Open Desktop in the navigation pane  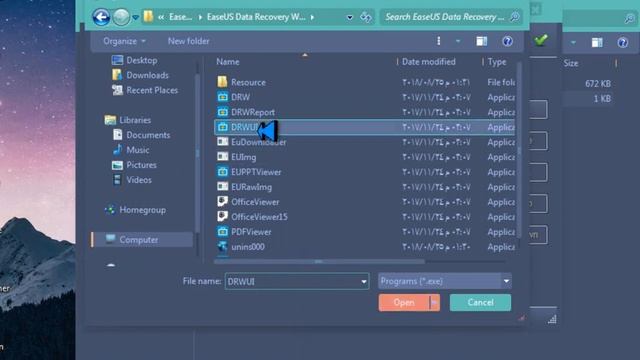coord(142,60)
